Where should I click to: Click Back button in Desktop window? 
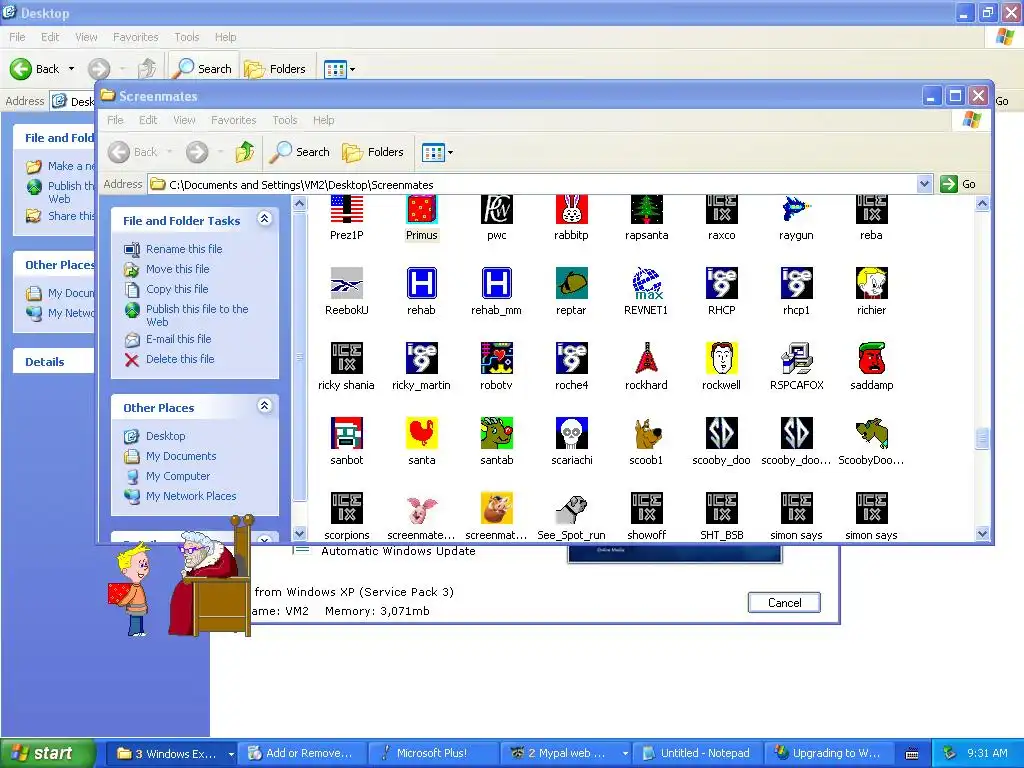click(36, 69)
